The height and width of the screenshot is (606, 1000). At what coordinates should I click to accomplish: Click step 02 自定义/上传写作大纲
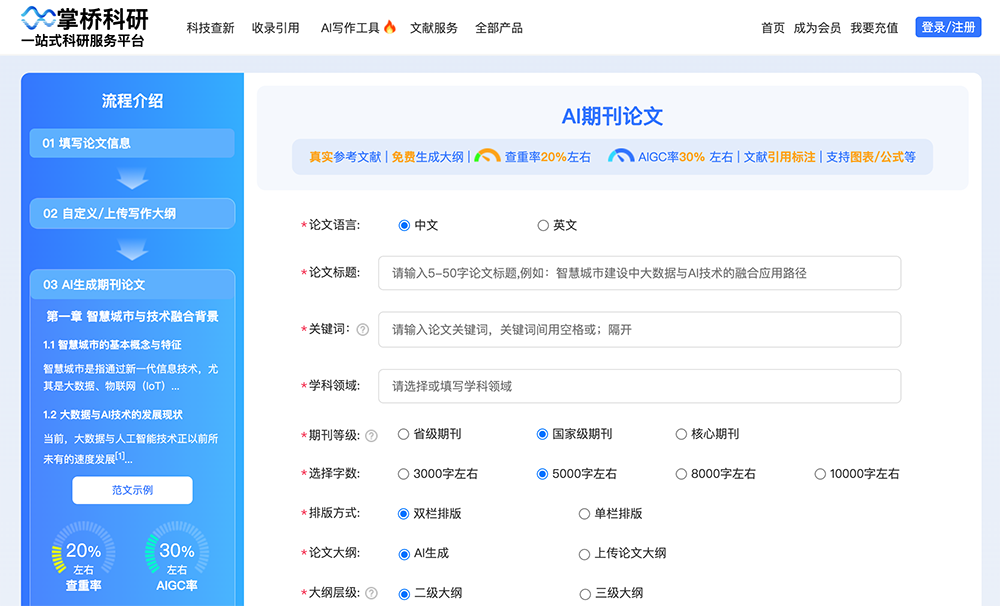(132, 213)
